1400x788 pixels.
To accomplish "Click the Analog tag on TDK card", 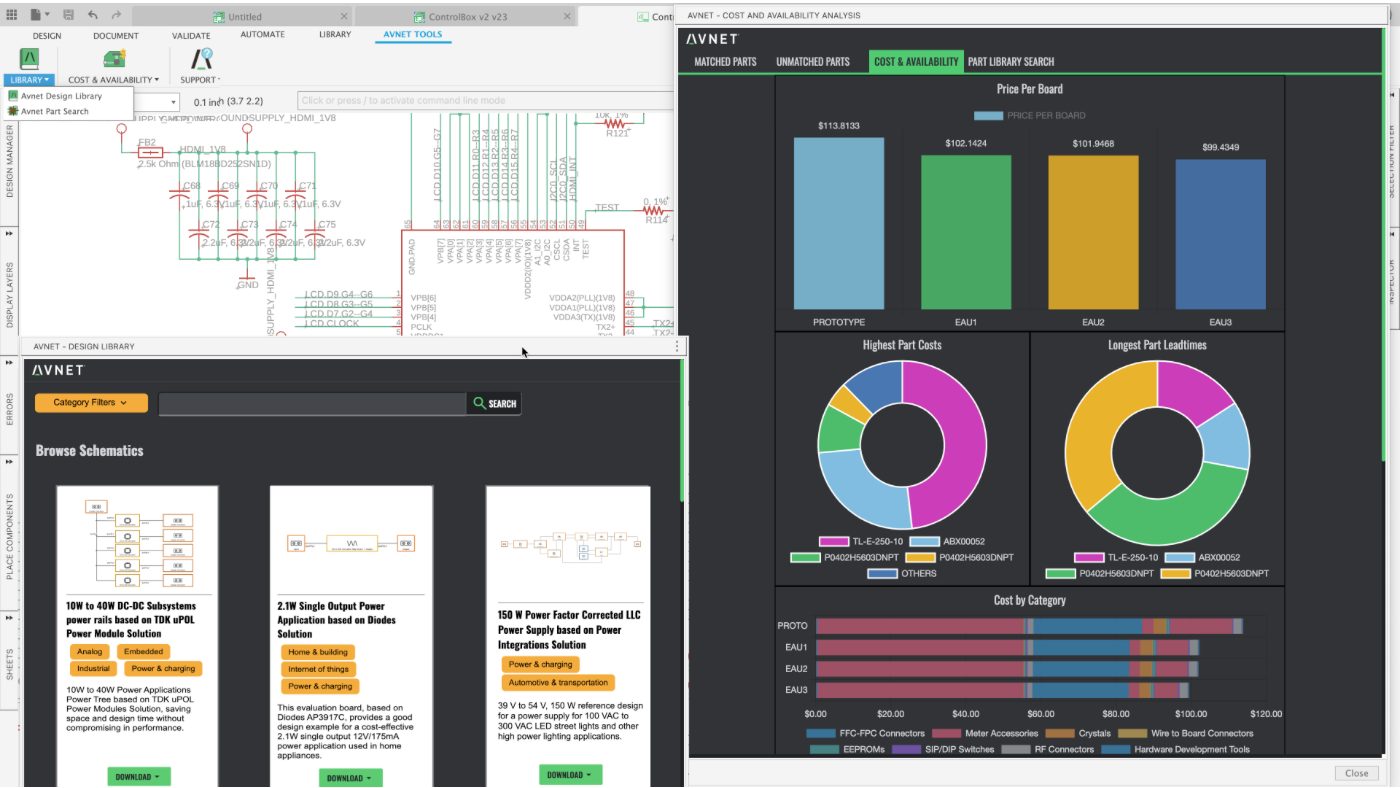I will [90, 652].
